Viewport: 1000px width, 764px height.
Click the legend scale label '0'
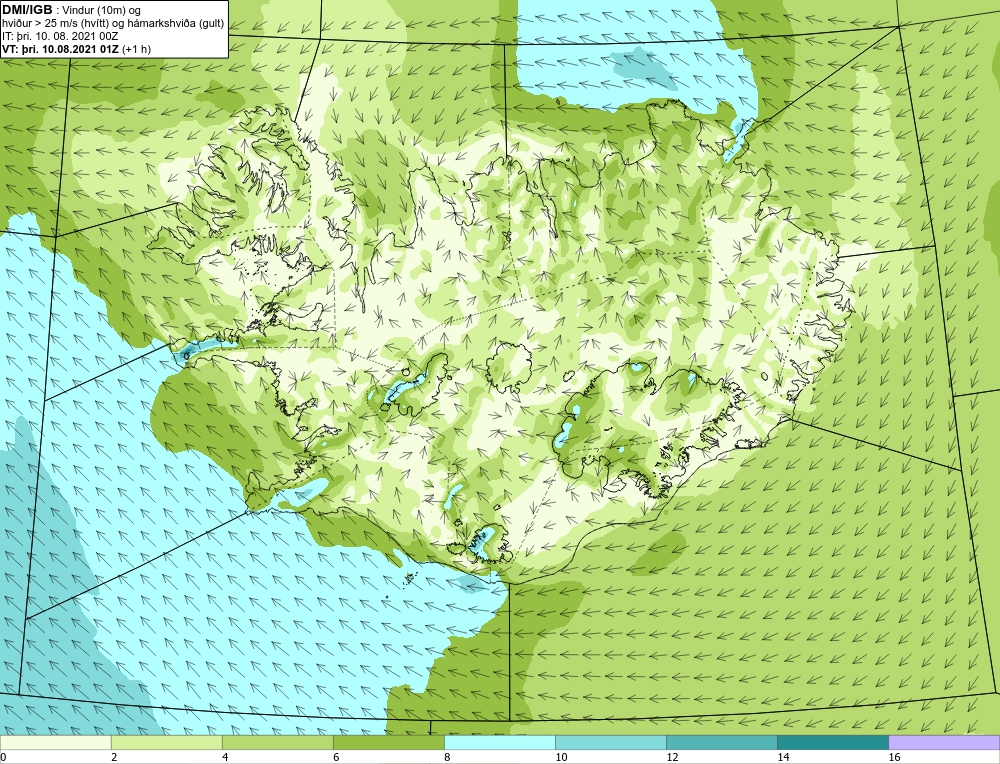coord(3,757)
